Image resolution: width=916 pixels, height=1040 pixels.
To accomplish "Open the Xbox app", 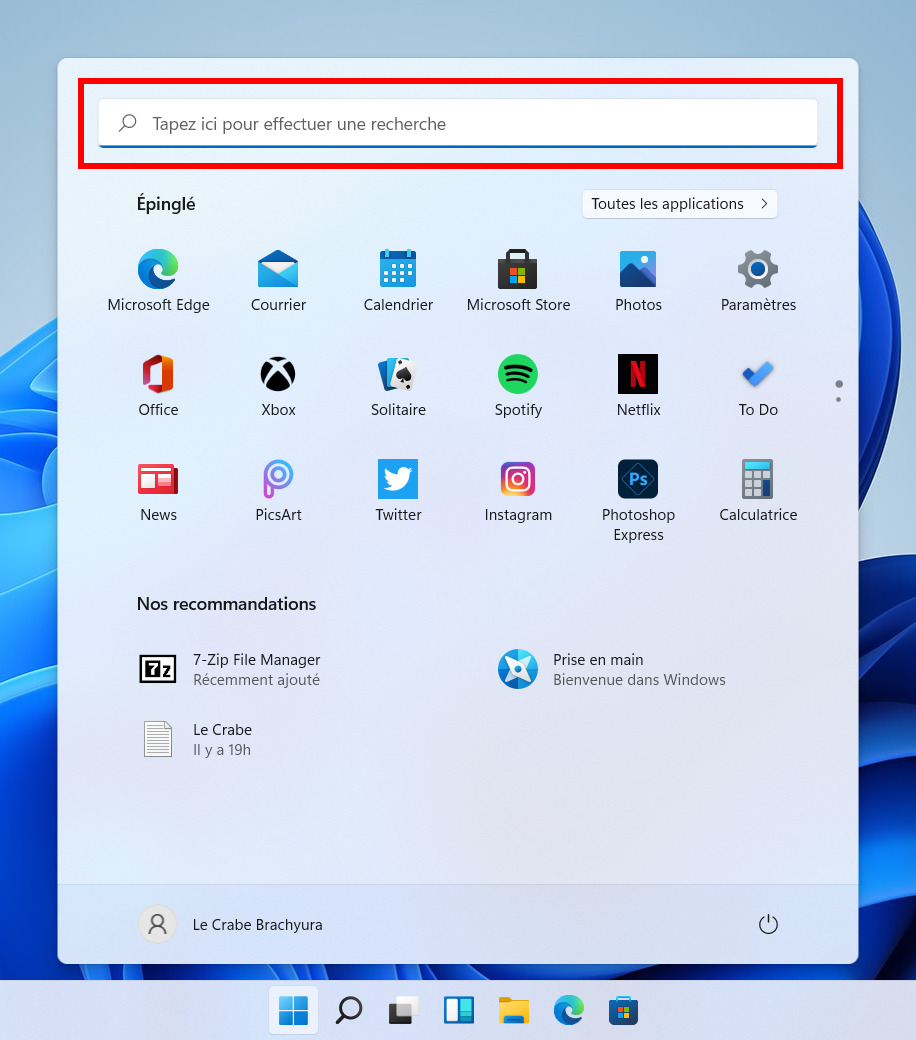I will point(278,385).
